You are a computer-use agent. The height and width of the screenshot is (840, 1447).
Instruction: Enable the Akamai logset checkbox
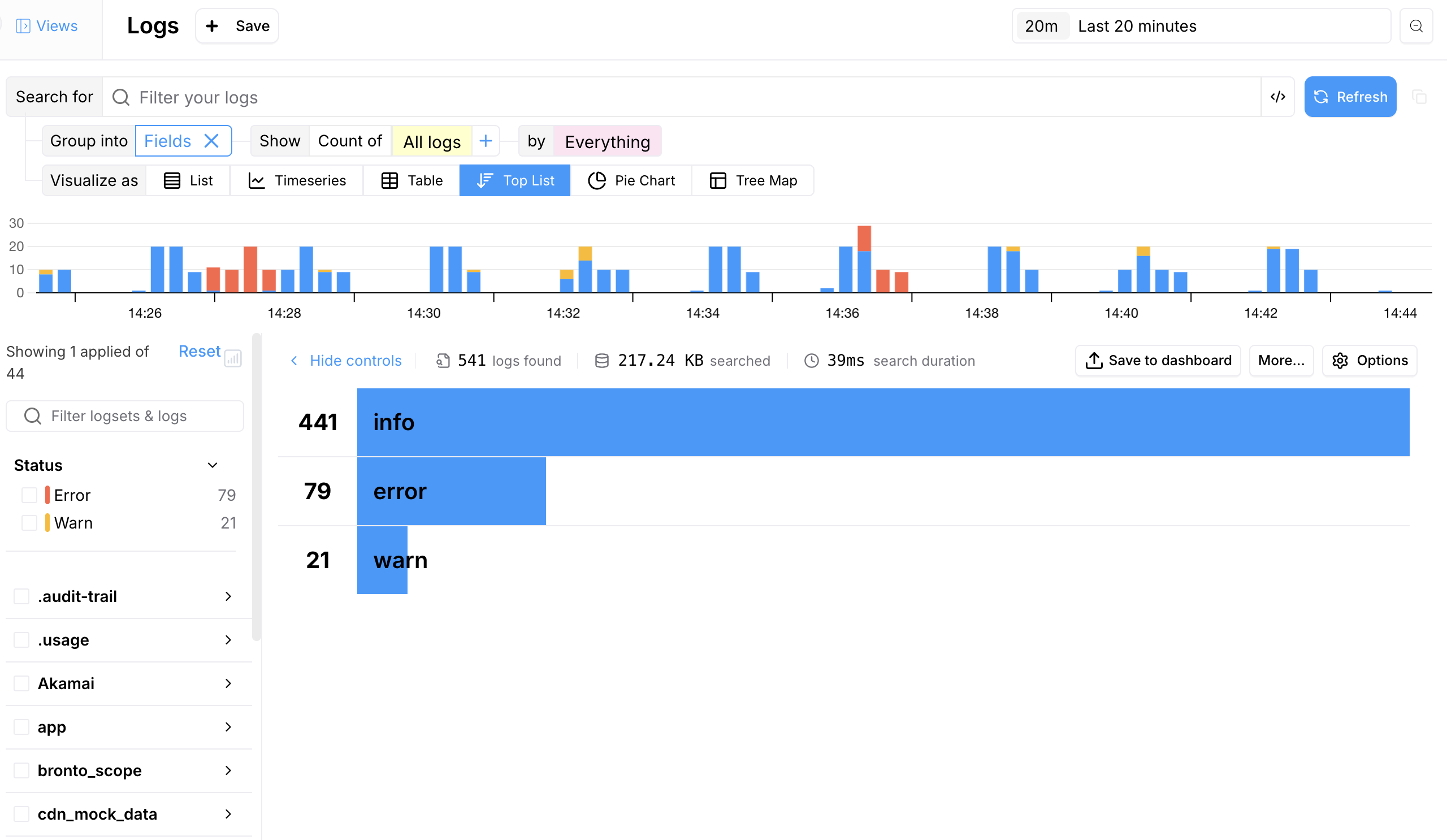click(x=22, y=683)
